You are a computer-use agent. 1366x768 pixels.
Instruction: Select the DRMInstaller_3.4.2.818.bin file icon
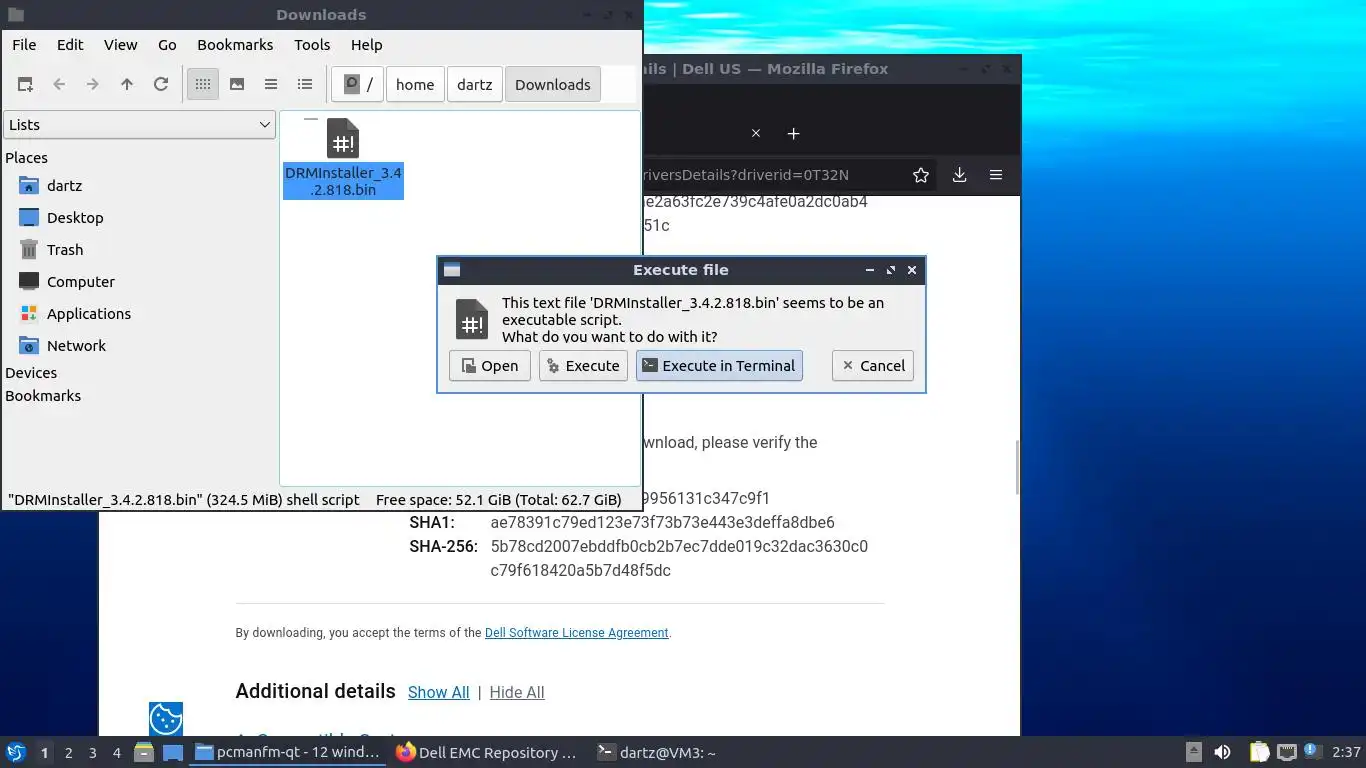click(x=343, y=138)
